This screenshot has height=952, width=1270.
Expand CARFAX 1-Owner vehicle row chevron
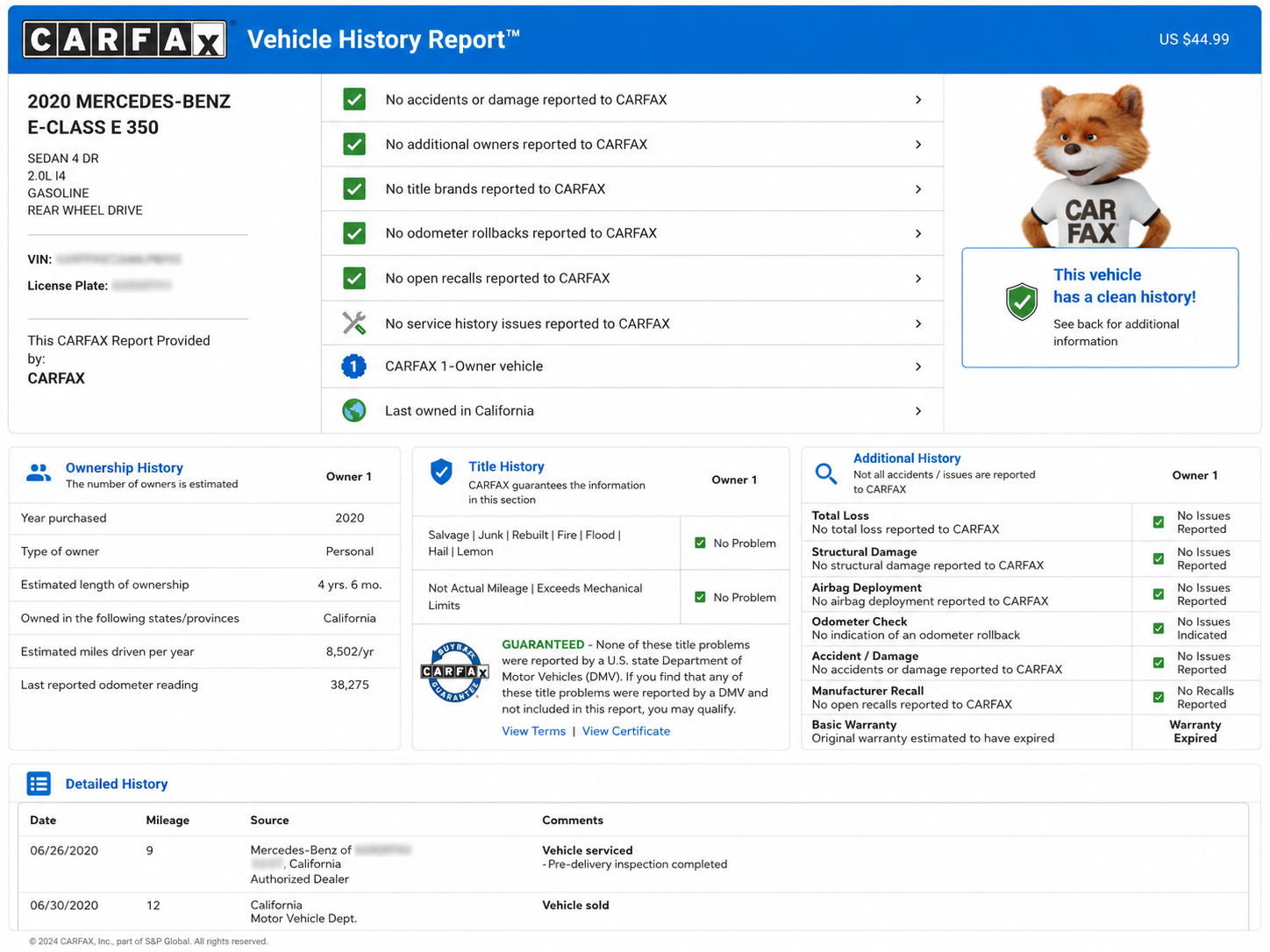[918, 366]
